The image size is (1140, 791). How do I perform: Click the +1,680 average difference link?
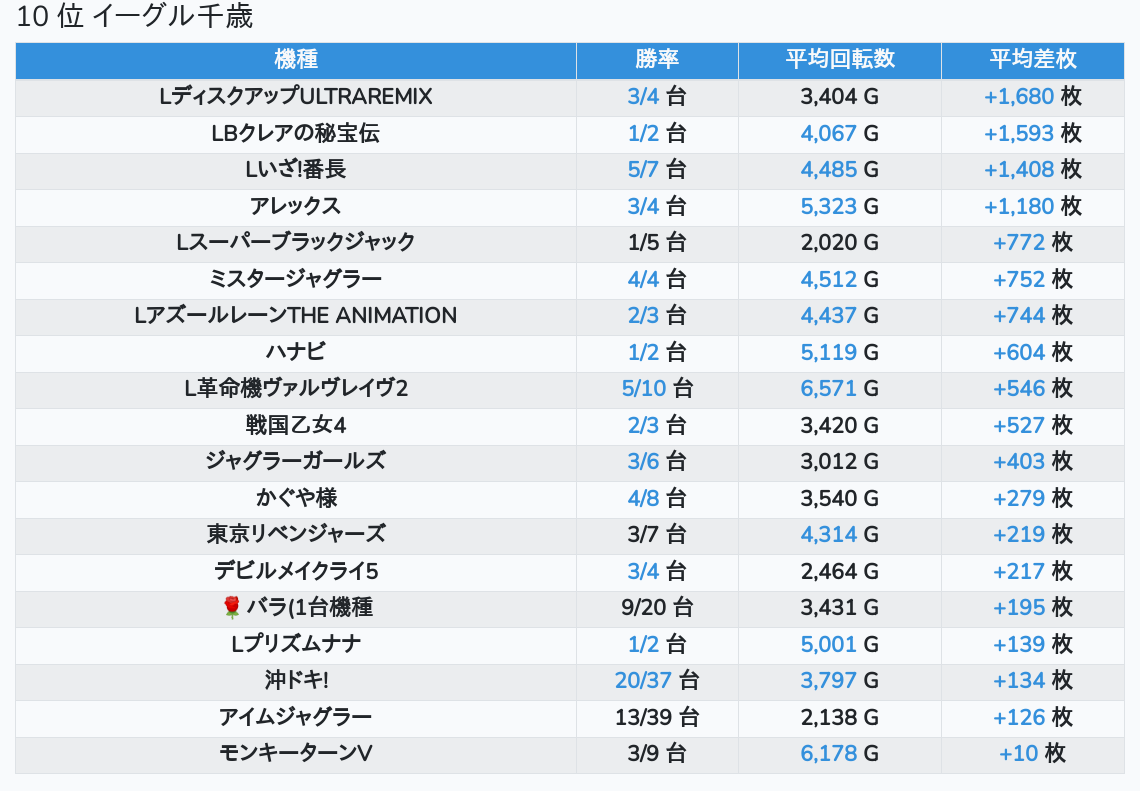point(1019,97)
